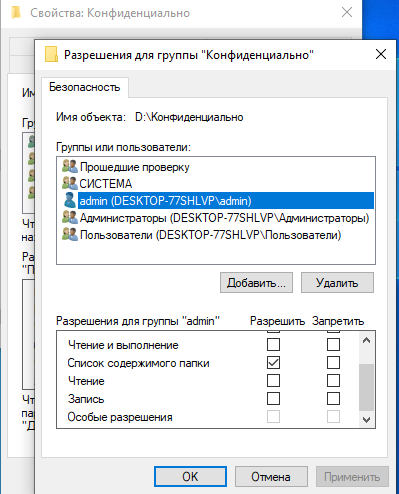
Task: Select the group icon beside Прошедшие проверку
Action: point(70,166)
